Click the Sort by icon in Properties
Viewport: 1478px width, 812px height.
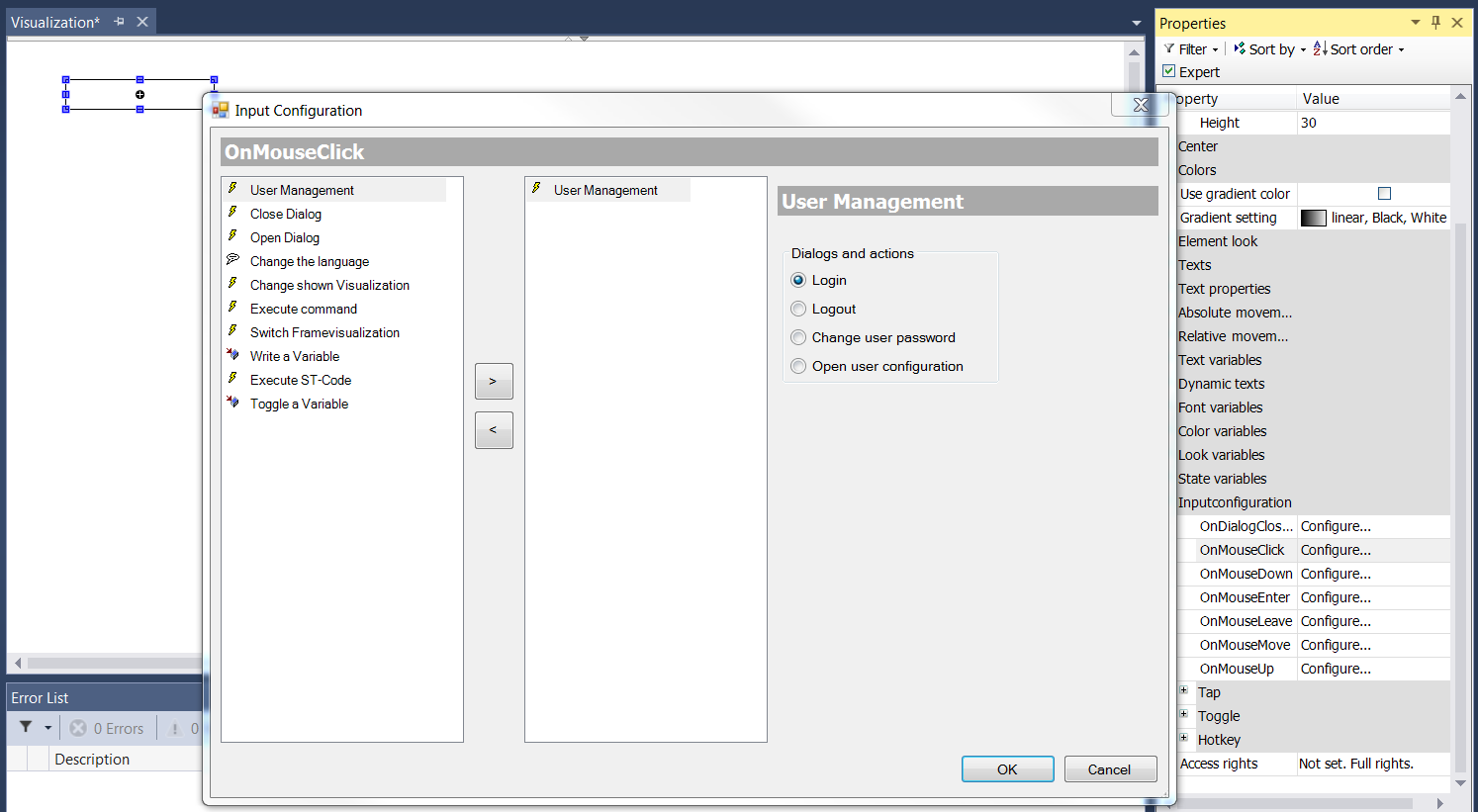click(1240, 48)
